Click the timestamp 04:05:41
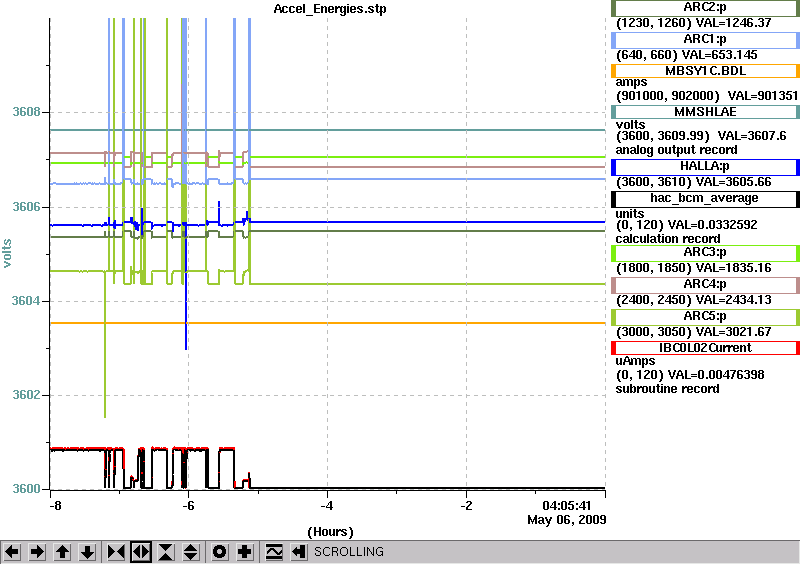Image resolution: width=800 pixels, height=564 pixels. (567, 506)
